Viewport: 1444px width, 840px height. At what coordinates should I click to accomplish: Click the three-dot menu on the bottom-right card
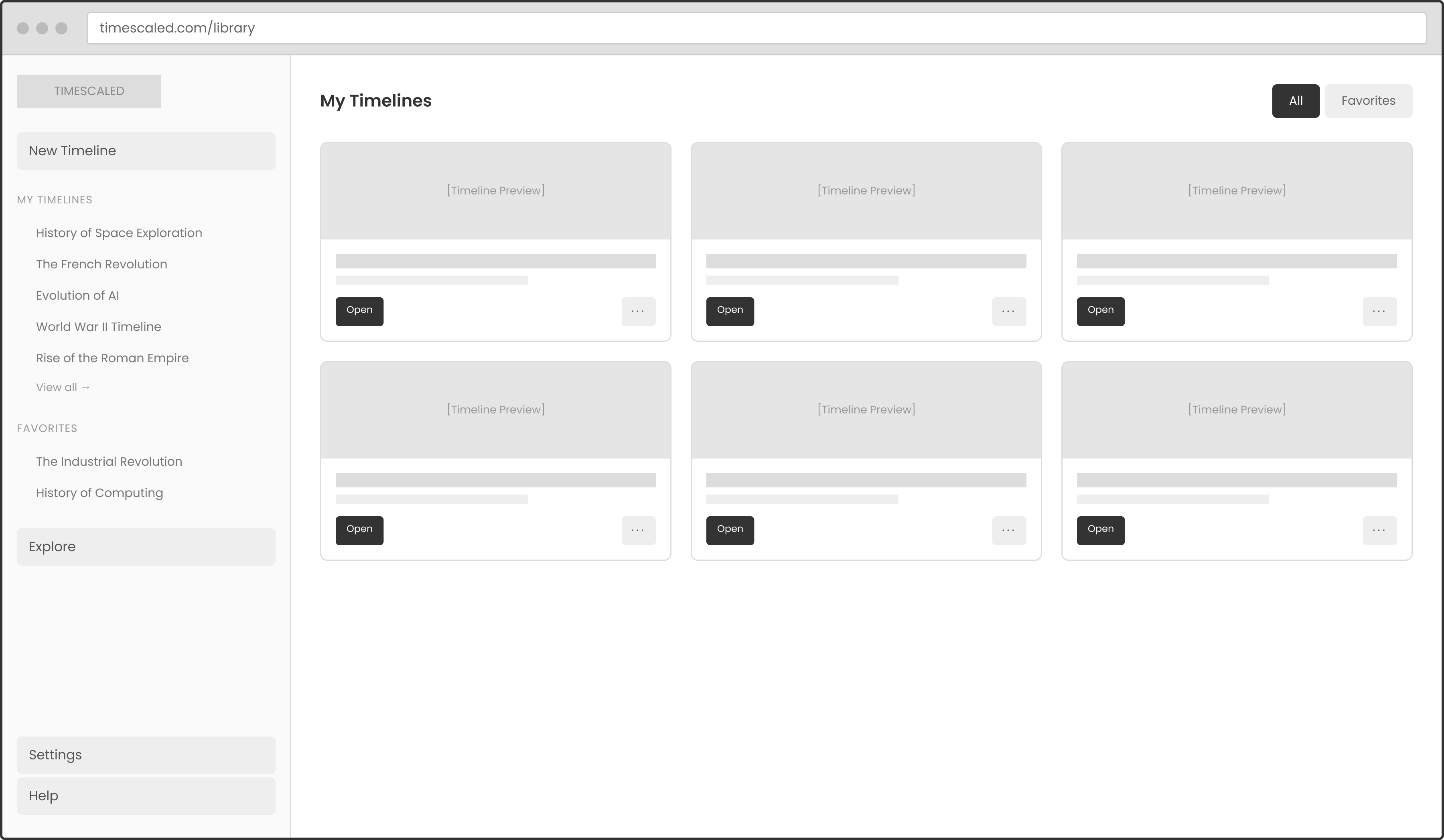tap(1379, 531)
